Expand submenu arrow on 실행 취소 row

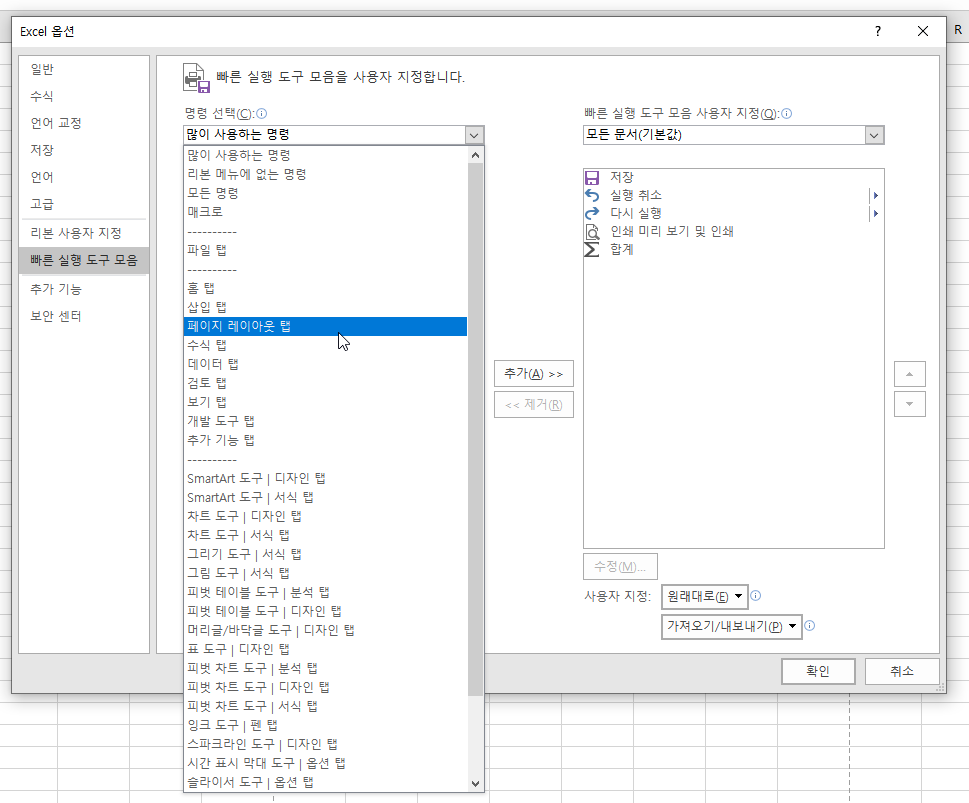[876, 195]
